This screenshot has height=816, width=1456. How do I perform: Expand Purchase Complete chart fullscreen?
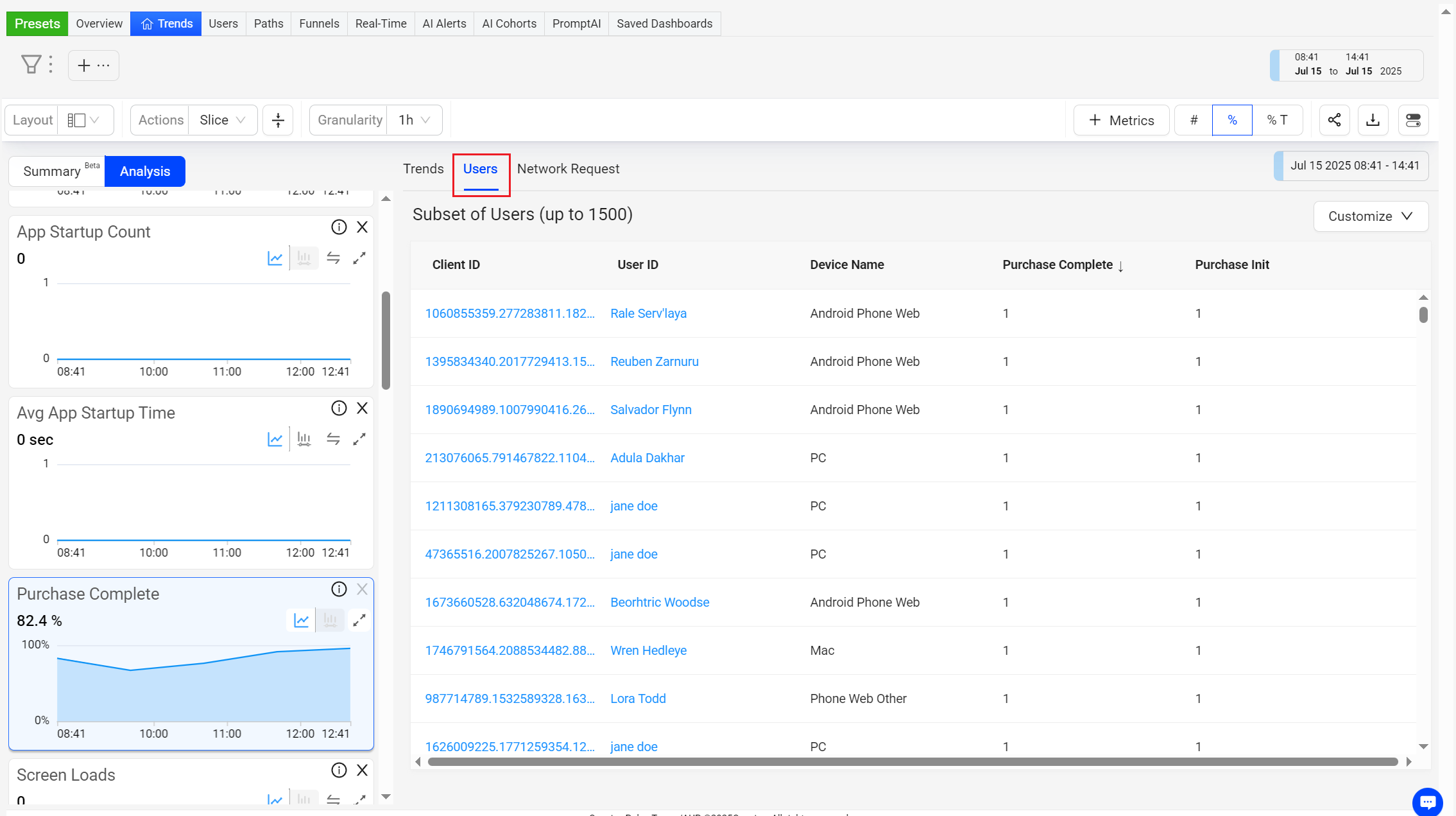click(x=359, y=620)
